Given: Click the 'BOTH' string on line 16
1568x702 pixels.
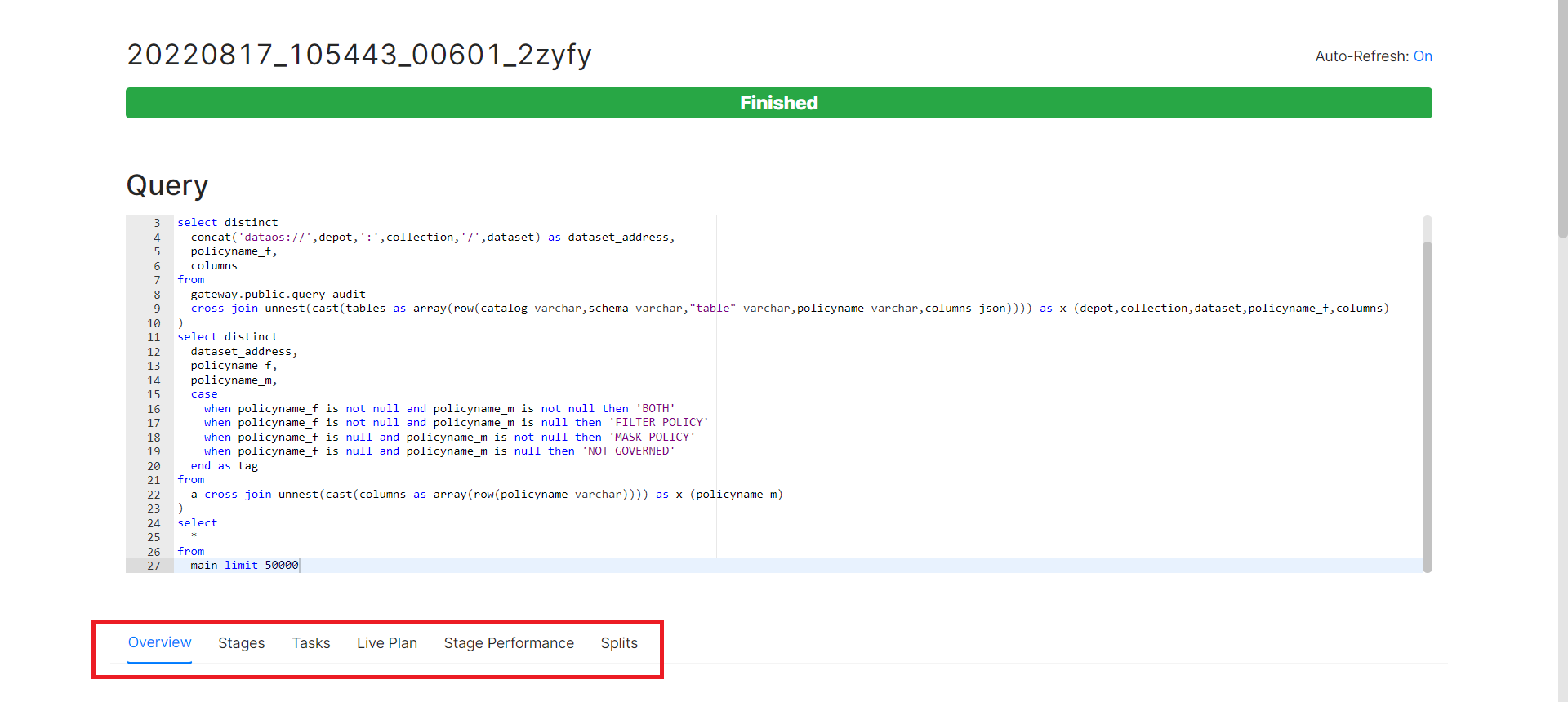Looking at the screenshot, I should pos(656,409).
